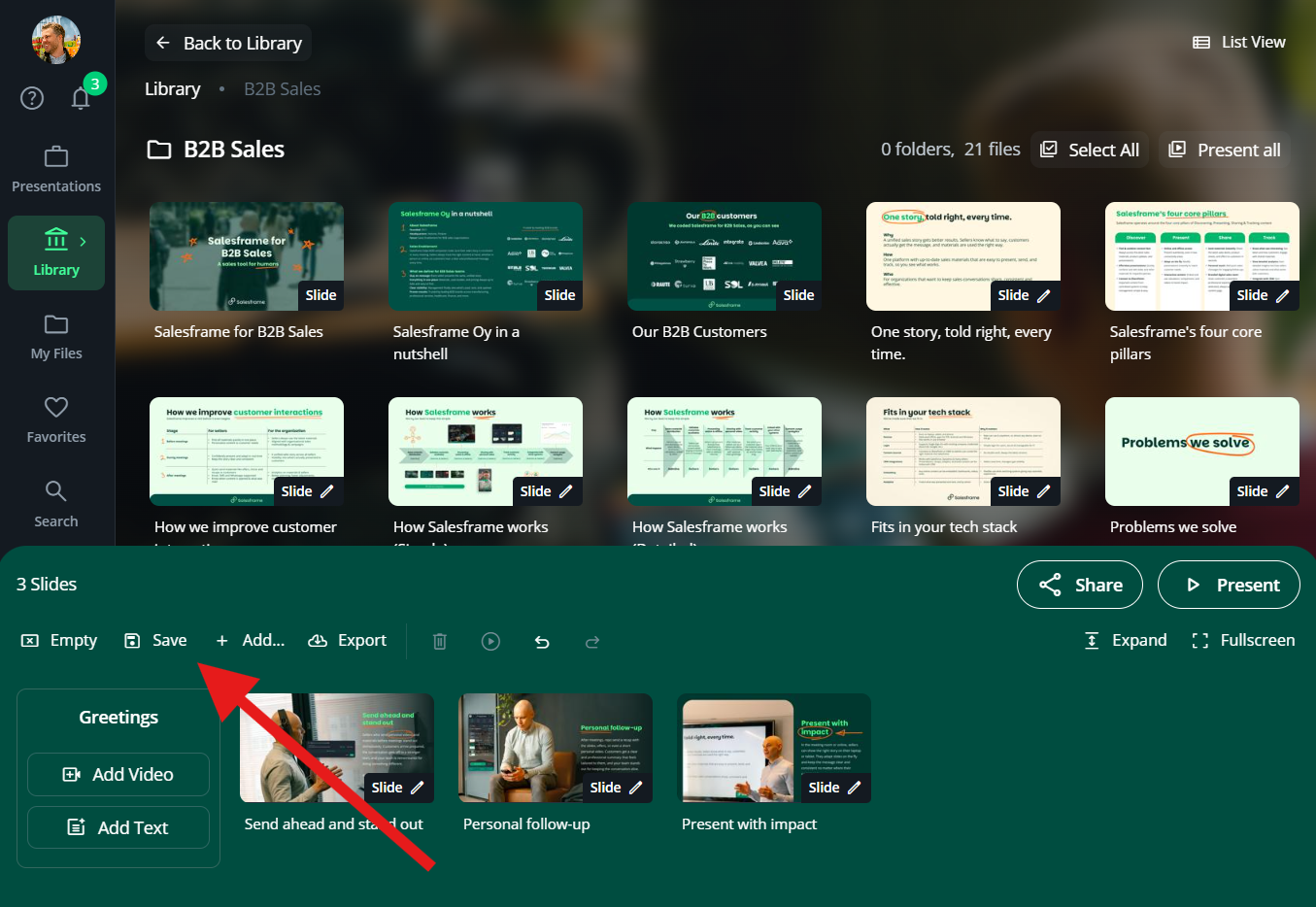Click B2B Sales breadcrumb
Viewport: 1316px width, 907px height.
[x=282, y=88]
